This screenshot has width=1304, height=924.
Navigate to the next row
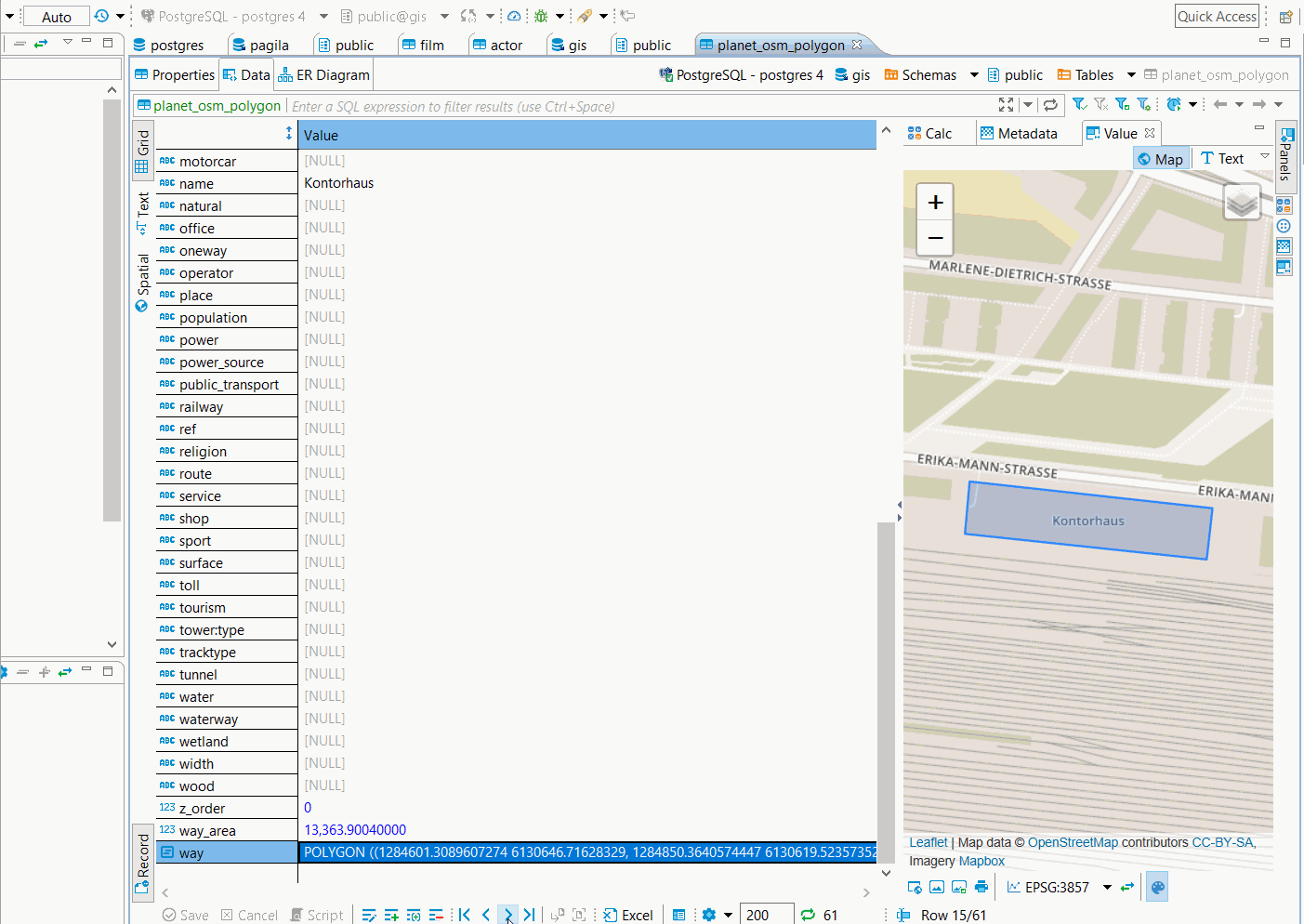(x=507, y=915)
